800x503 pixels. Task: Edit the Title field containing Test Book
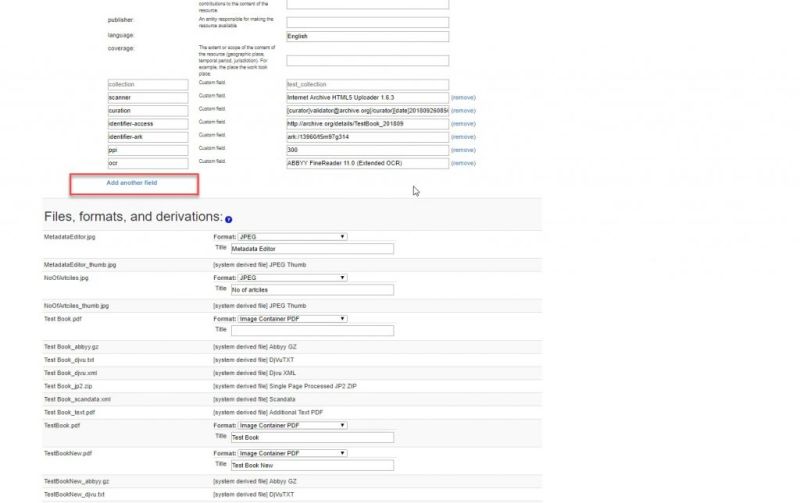coord(312,438)
